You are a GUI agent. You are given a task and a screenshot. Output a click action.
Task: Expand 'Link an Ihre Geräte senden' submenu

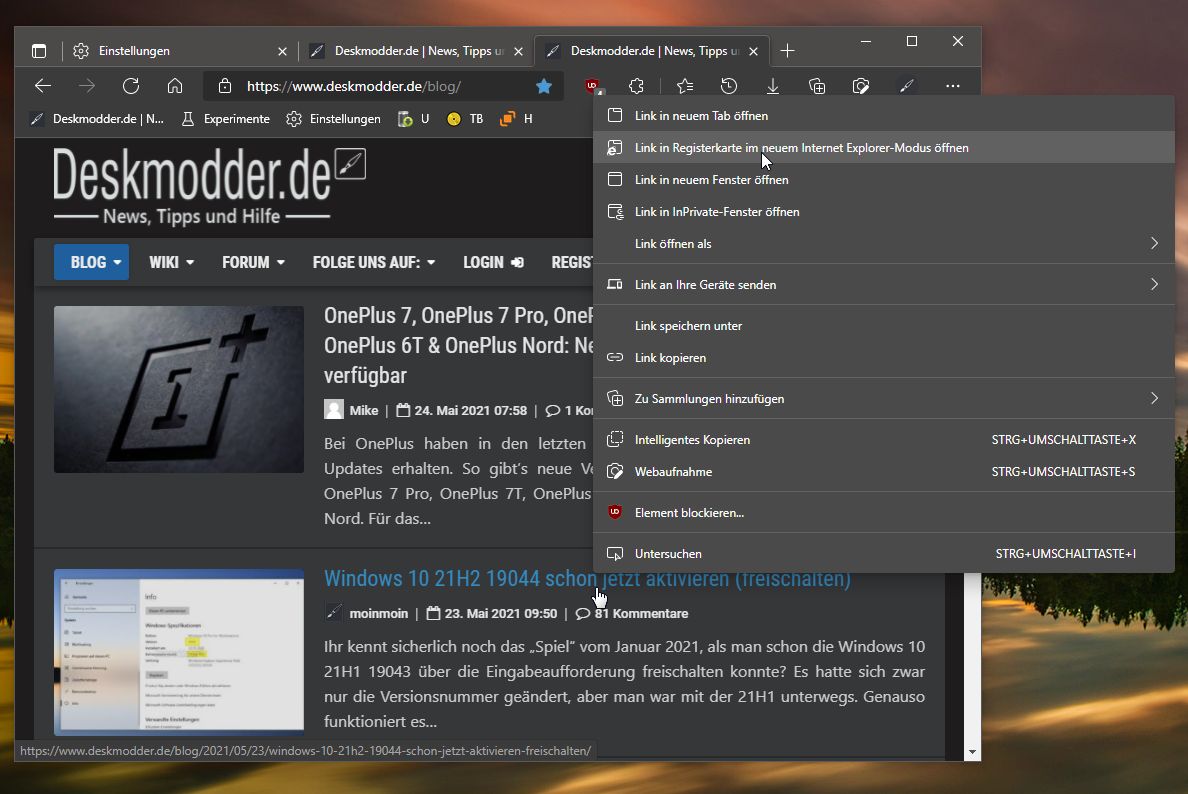(x=1154, y=284)
